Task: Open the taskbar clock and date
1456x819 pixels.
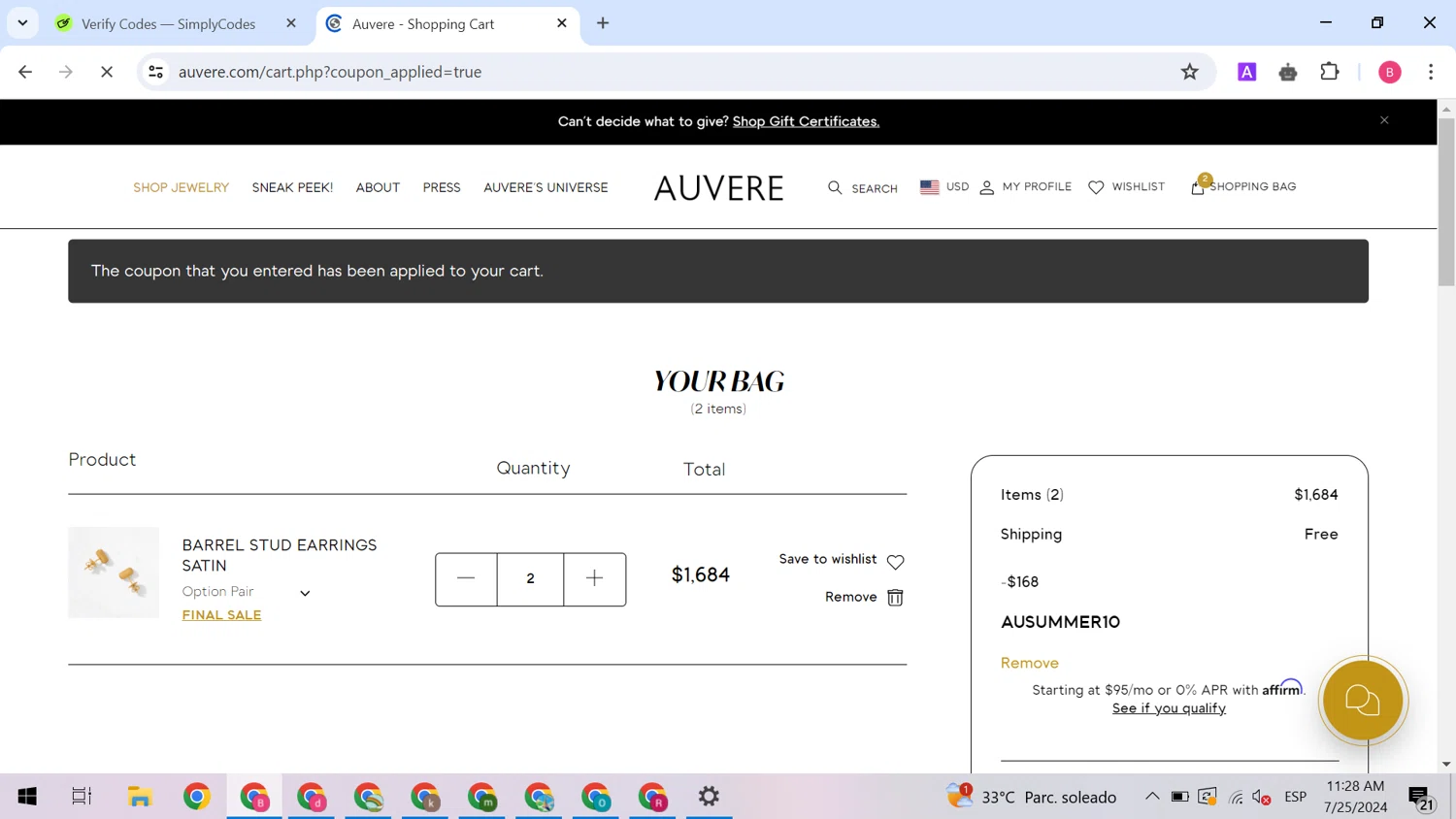Action: [1356, 797]
